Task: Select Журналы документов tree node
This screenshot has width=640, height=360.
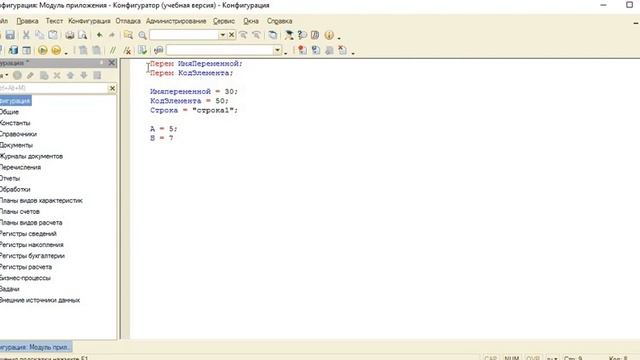Action: (x=31, y=156)
